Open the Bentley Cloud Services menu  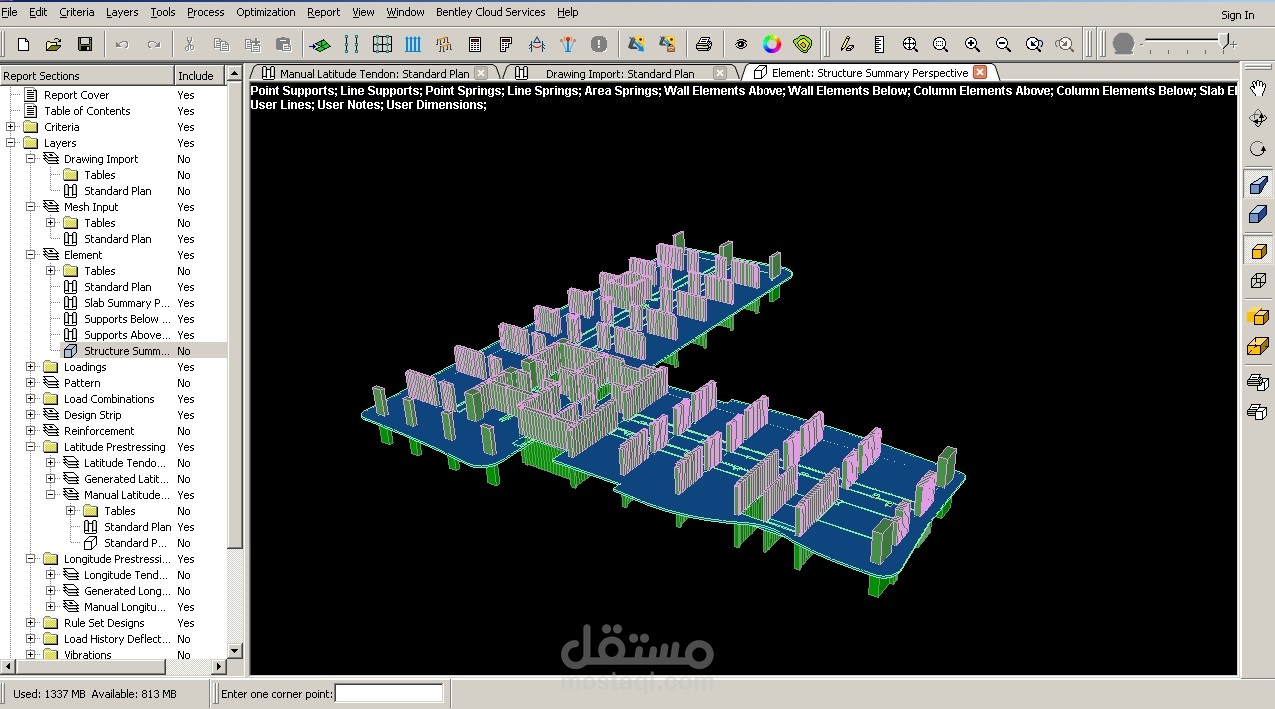pyautogui.click(x=491, y=12)
